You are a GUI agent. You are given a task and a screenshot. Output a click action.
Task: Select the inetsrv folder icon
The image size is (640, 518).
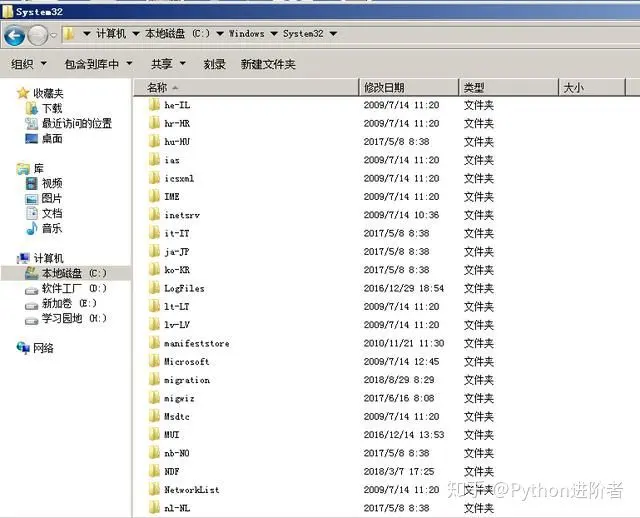(154, 215)
